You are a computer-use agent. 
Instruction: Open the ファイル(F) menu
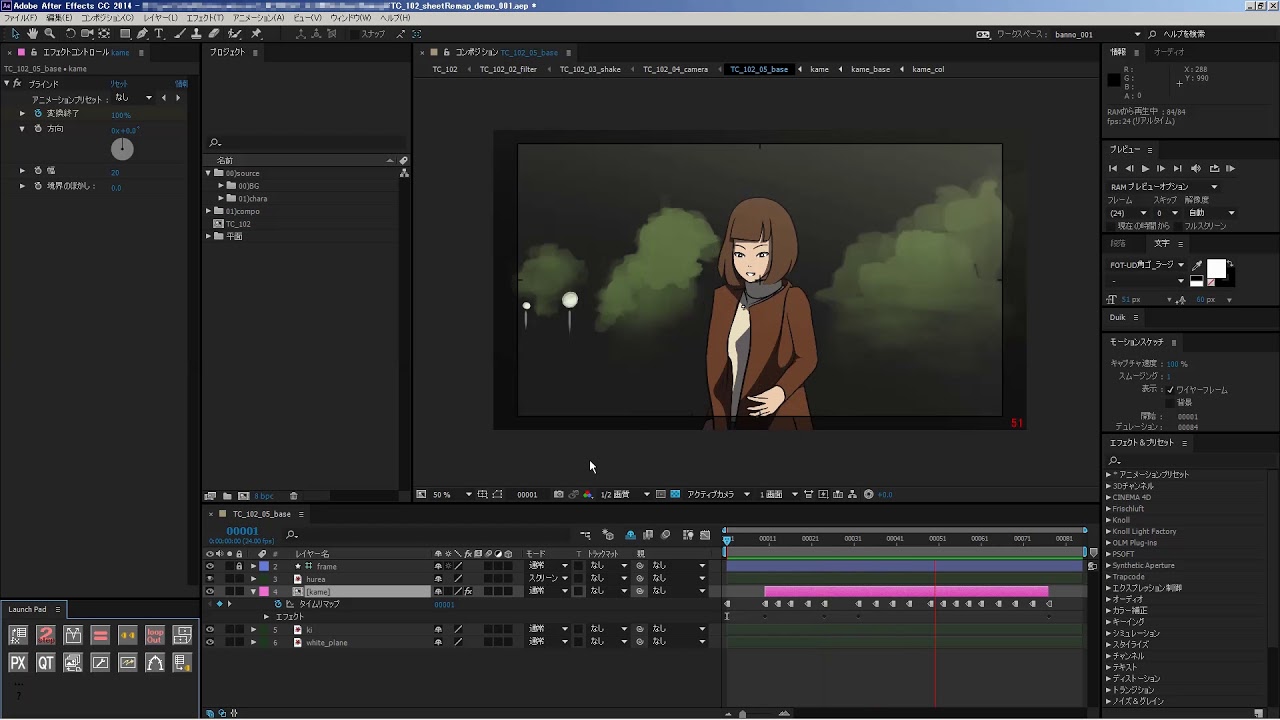[20, 18]
